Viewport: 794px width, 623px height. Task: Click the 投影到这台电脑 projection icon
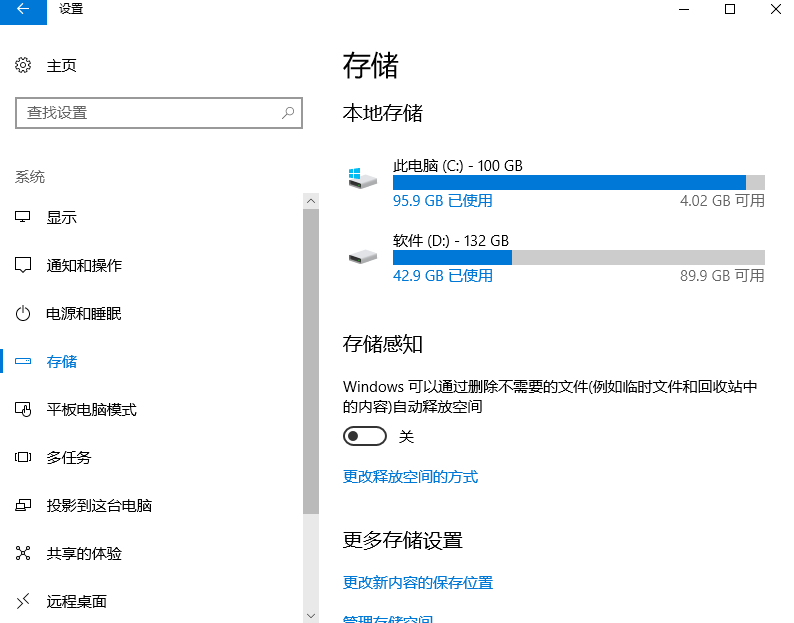tap(23, 505)
